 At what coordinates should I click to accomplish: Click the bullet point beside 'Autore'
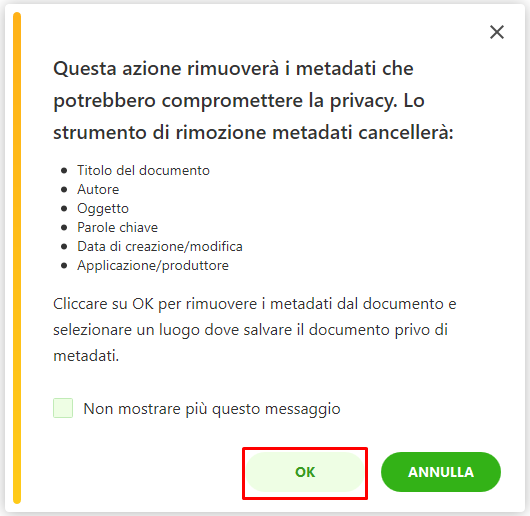point(64,189)
